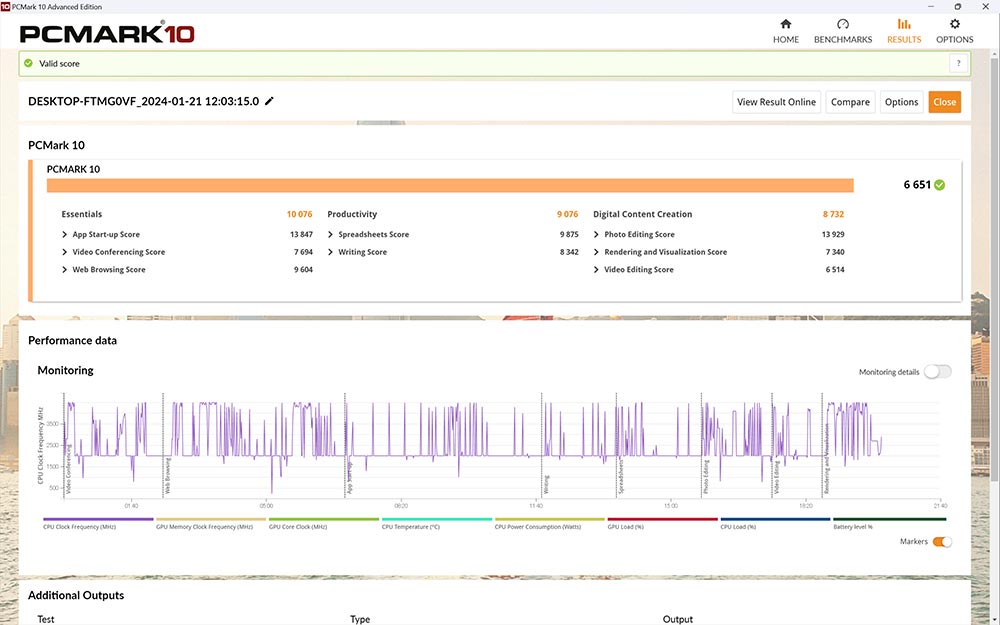This screenshot has width=1000, height=625.
Task: Open the RESULTS tab
Action: [904, 31]
